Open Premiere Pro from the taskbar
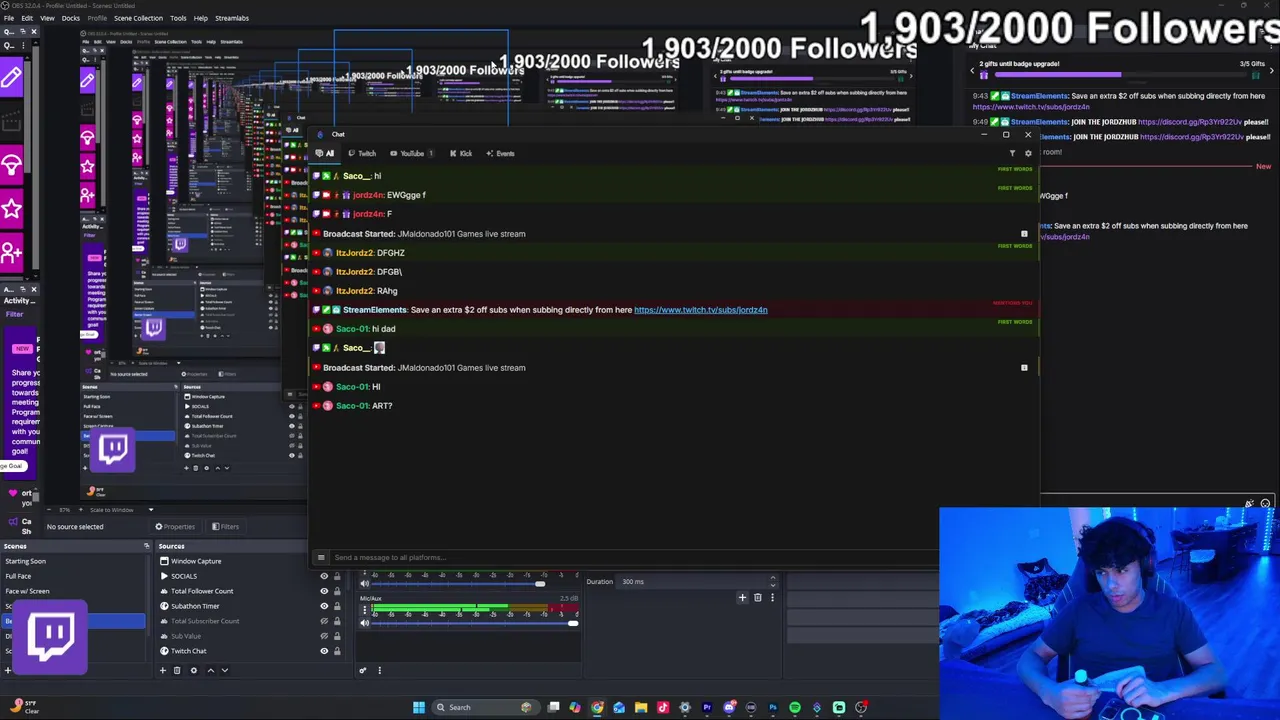The image size is (1280, 720). [707, 707]
